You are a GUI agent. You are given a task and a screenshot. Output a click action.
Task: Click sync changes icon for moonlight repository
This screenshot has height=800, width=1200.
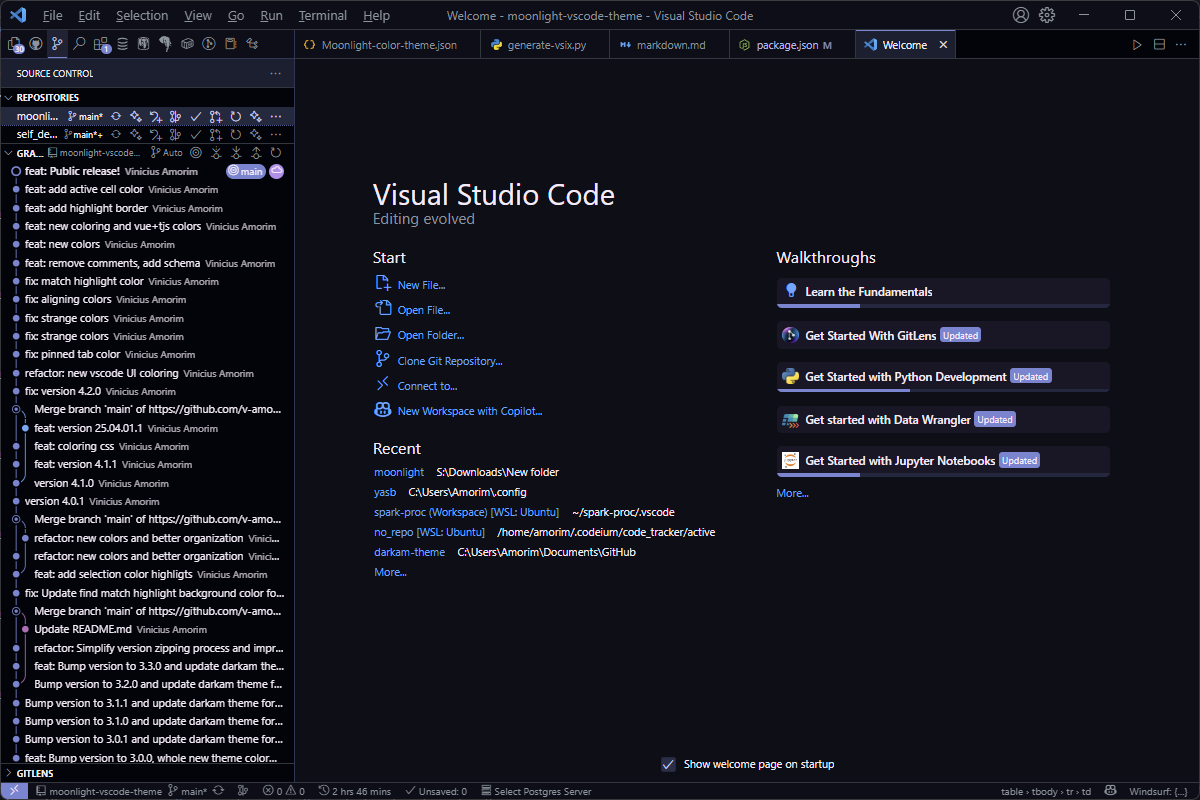(116, 117)
